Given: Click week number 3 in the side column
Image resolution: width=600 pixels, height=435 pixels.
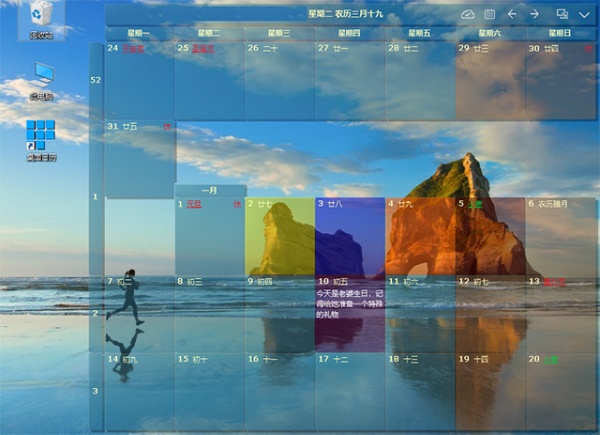Looking at the screenshot, I should click(95, 391).
